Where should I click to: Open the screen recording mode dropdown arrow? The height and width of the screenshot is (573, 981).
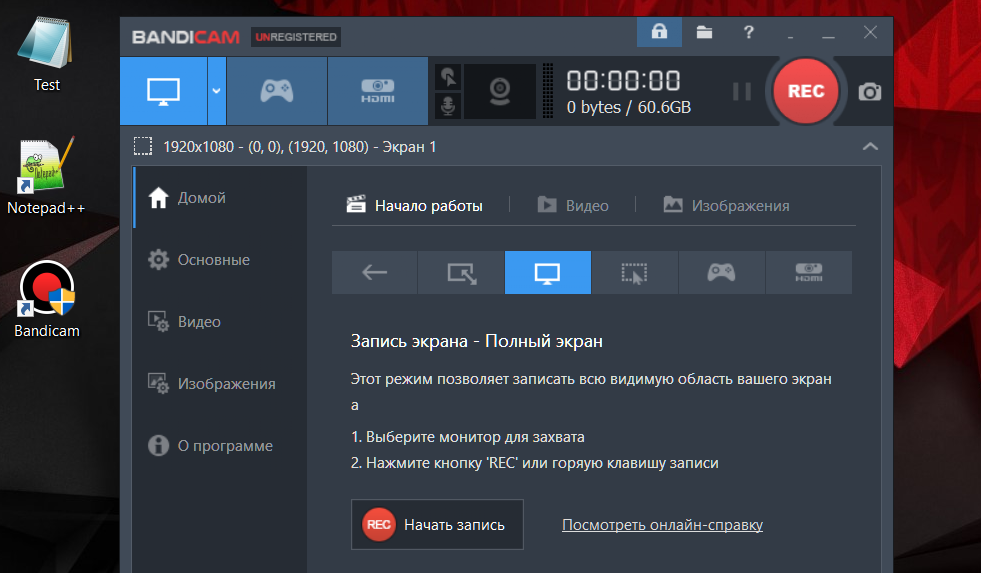point(216,91)
